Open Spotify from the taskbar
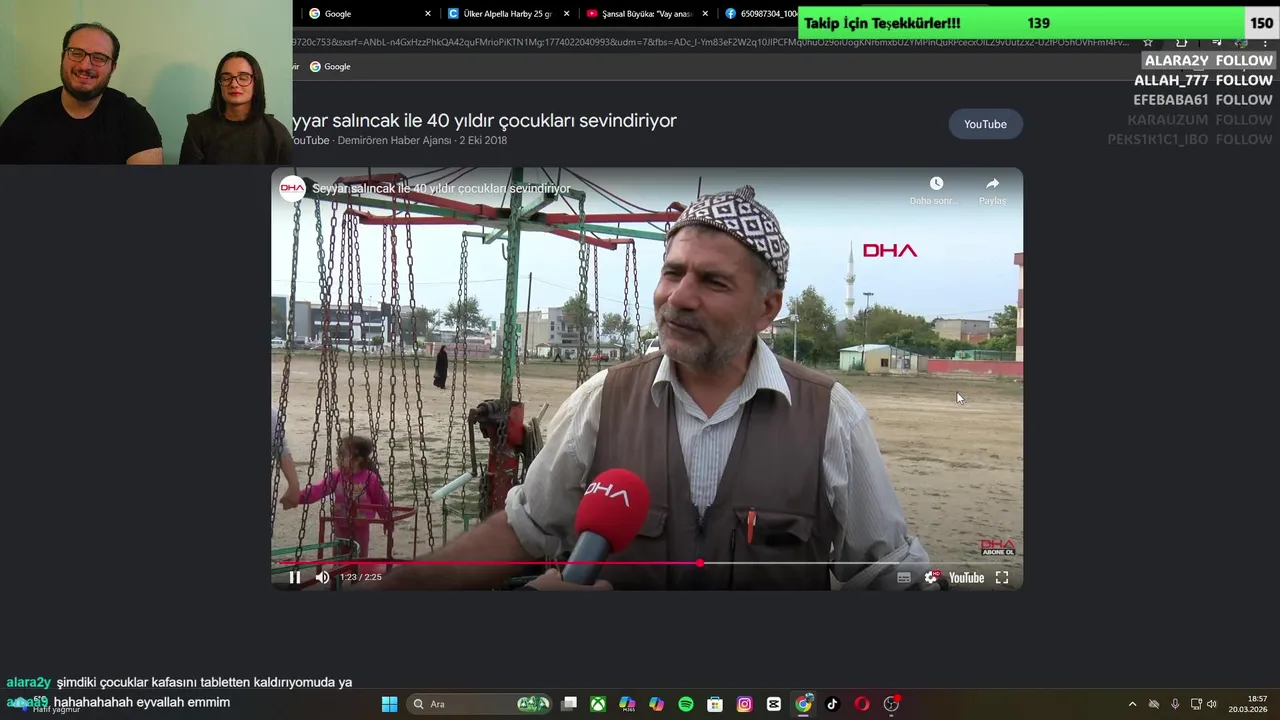Image resolution: width=1280 pixels, height=720 pixels. pyautogui.click(x=686, y=704)
